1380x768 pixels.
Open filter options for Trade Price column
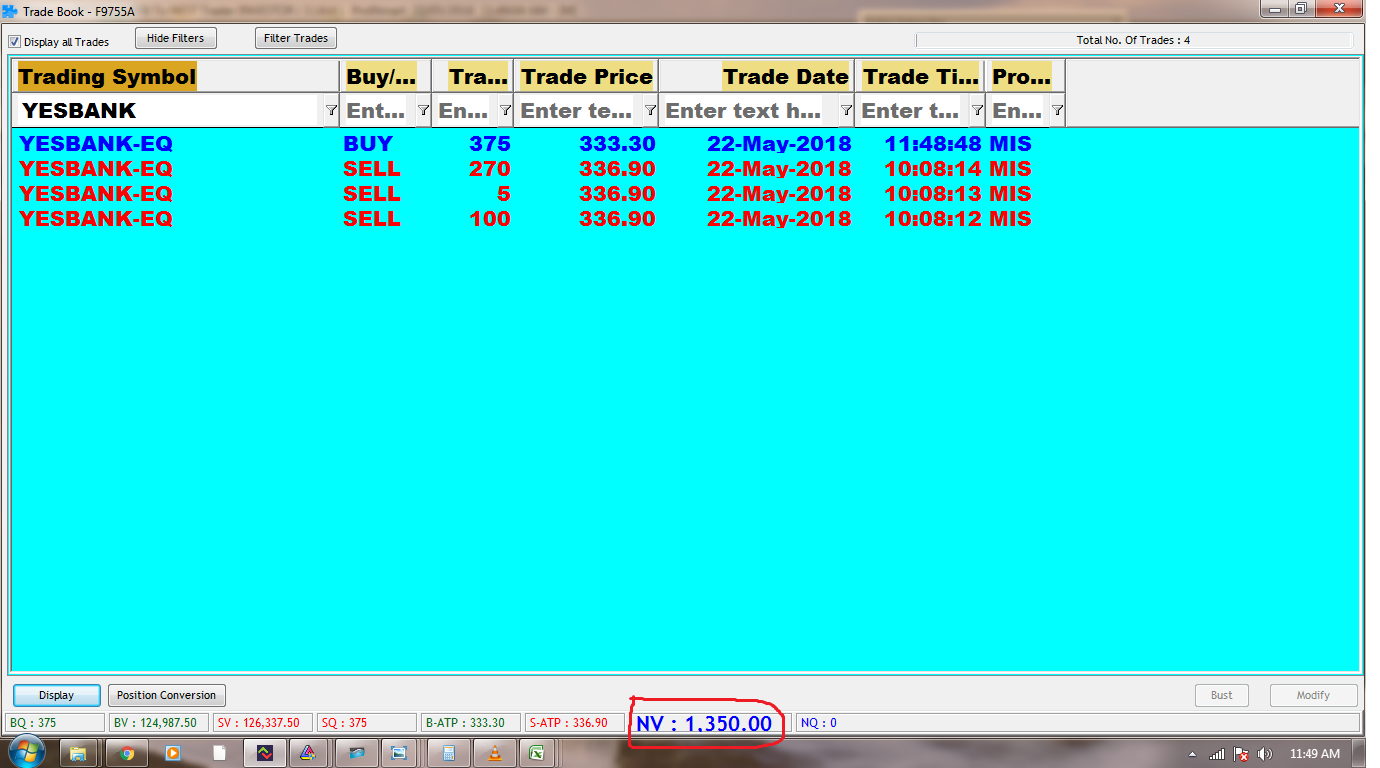coord(650,110)
